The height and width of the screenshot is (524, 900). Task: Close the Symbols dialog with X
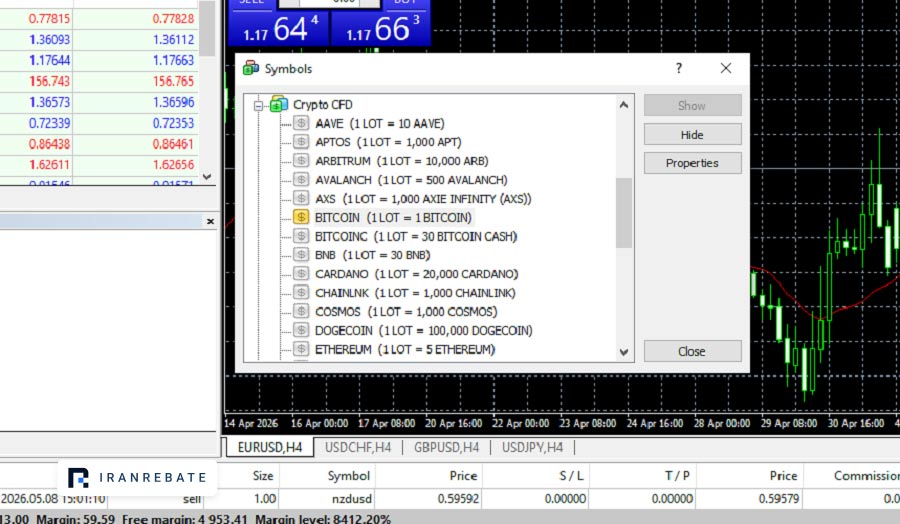tap(726, 68)
